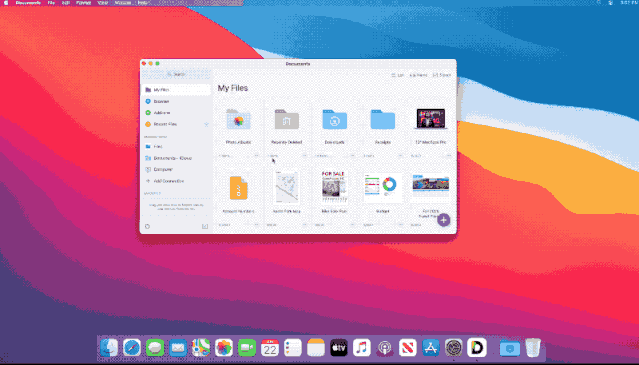Launch FaceTime from the Dock

pyautogui.click(x=247, y=348)
